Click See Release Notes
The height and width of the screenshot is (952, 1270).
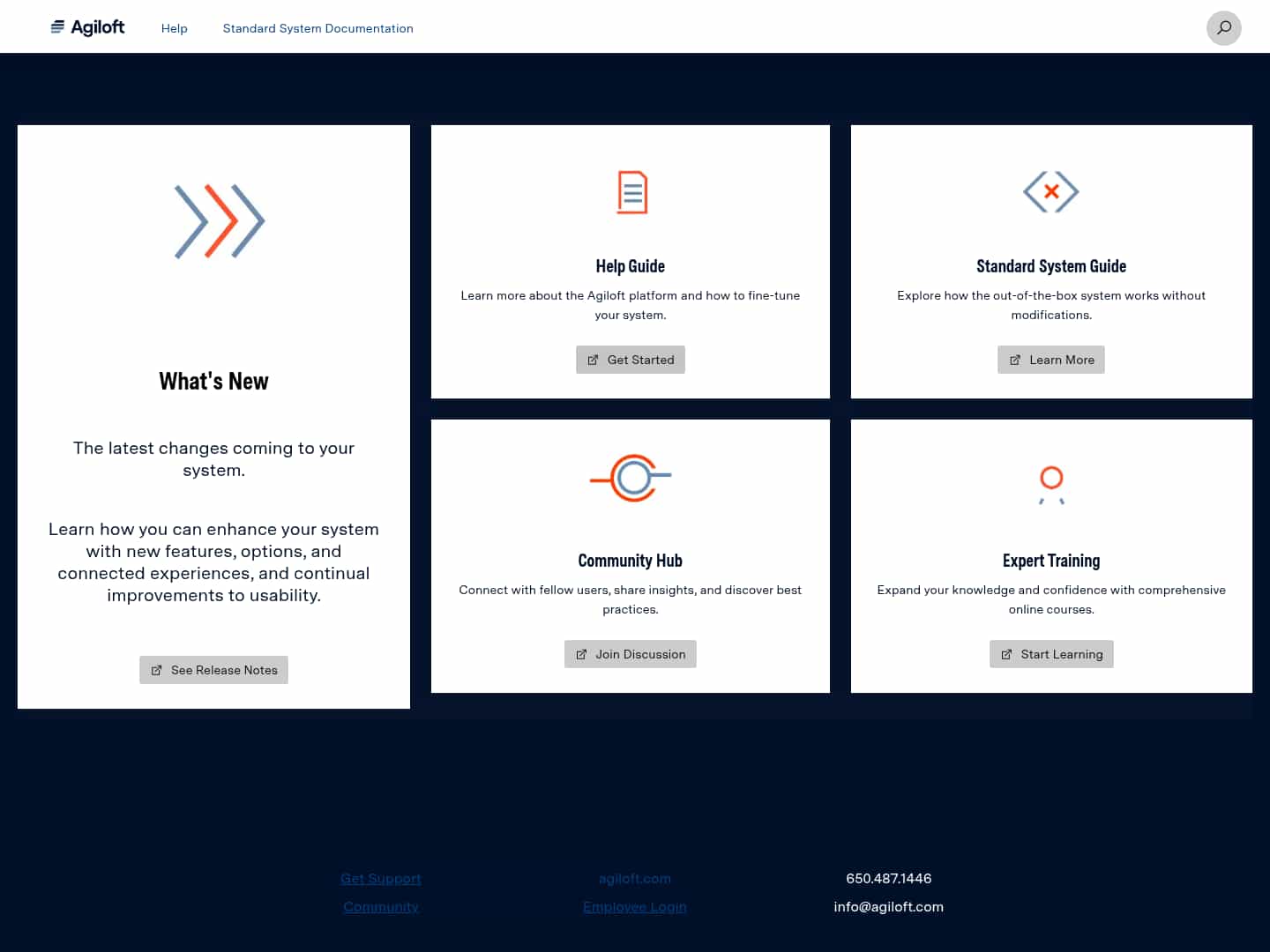213,670
